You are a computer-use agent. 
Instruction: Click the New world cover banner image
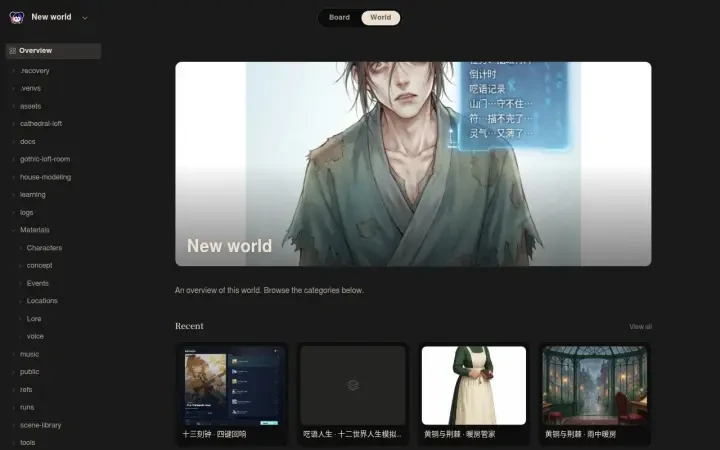click(x=413, y=164)
